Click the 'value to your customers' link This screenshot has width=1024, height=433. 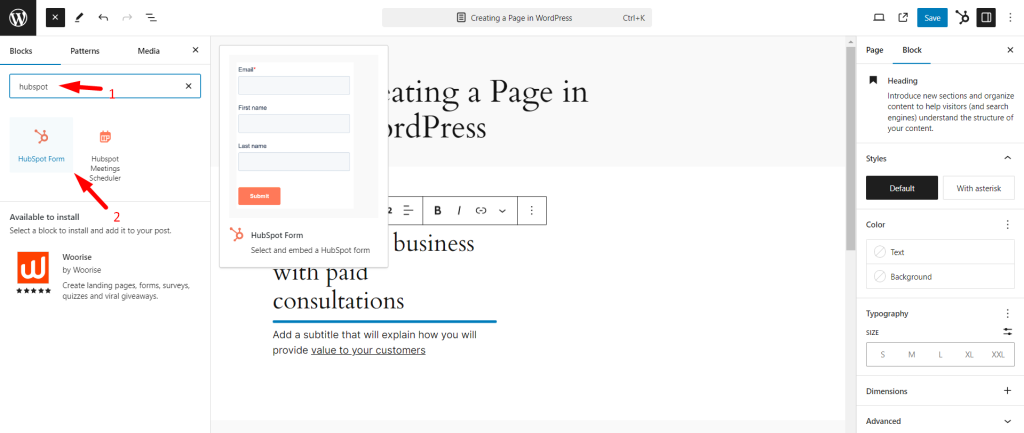368,350
